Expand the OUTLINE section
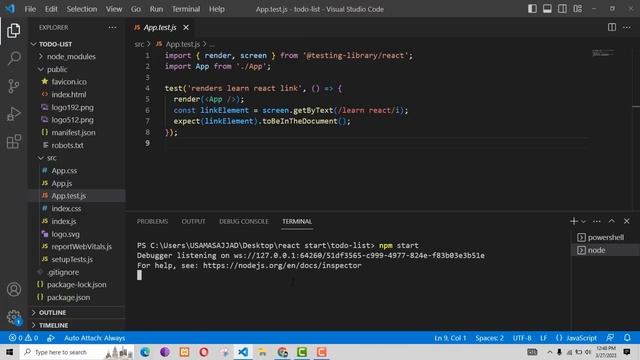The width and height of the screenshot is (640, 360). pos(77,312)
